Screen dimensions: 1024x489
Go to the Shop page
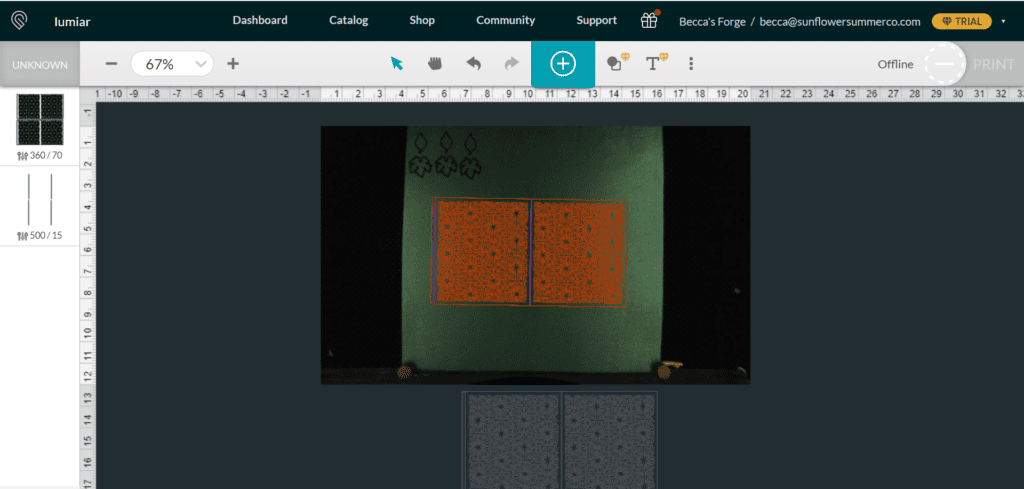coord(422,20)
